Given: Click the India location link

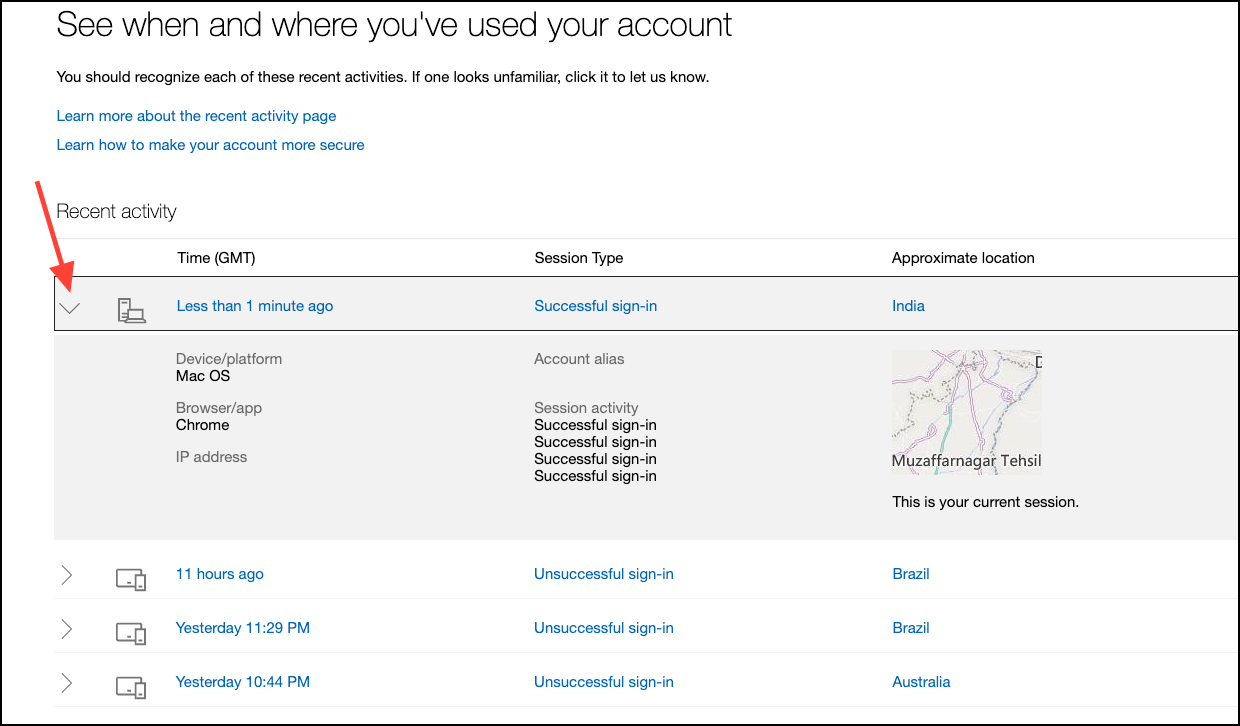Looking at the screenshot, I should click(x=908, y=306).
